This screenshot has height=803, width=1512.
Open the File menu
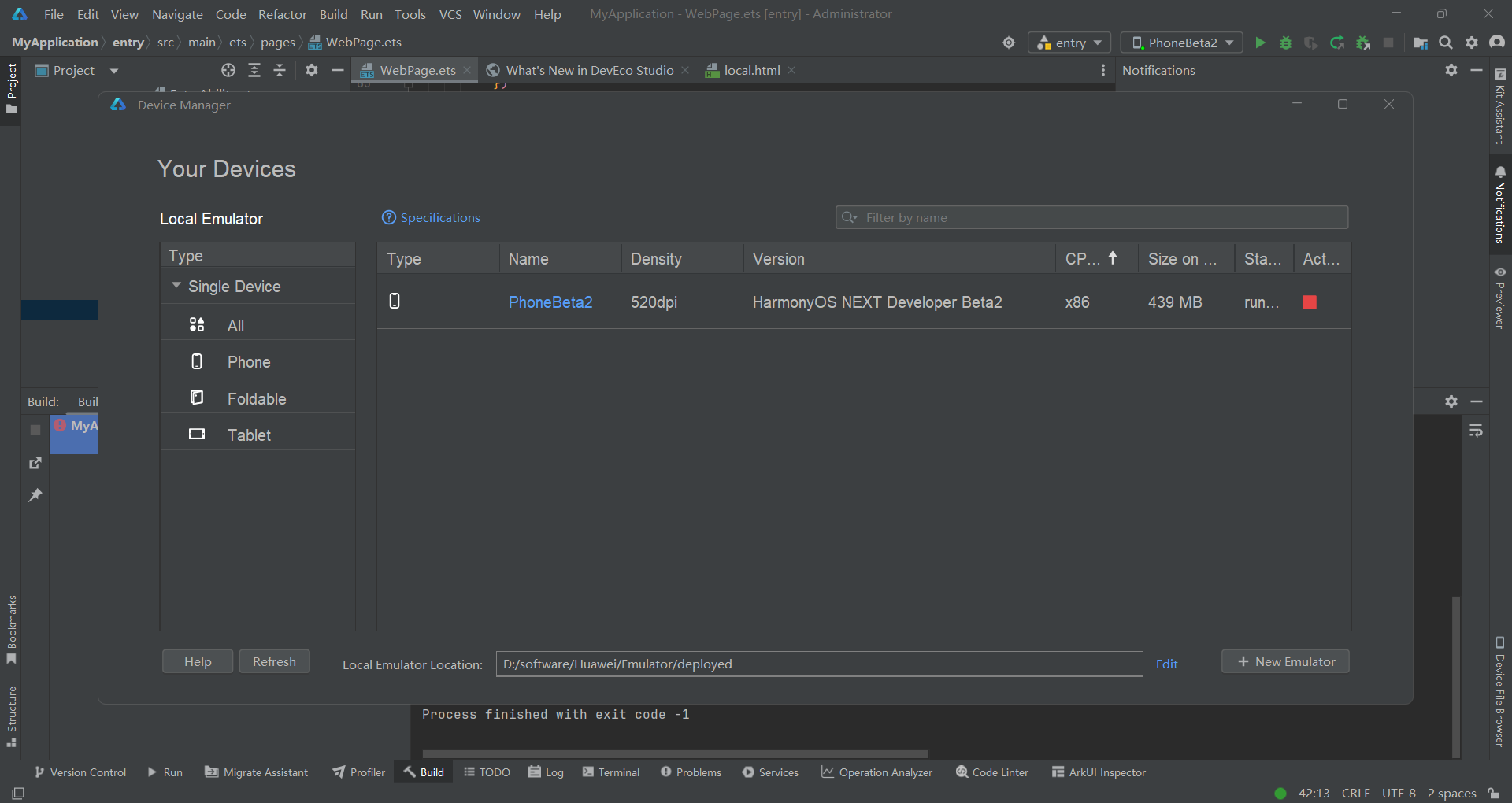click(x=54, y=14)
